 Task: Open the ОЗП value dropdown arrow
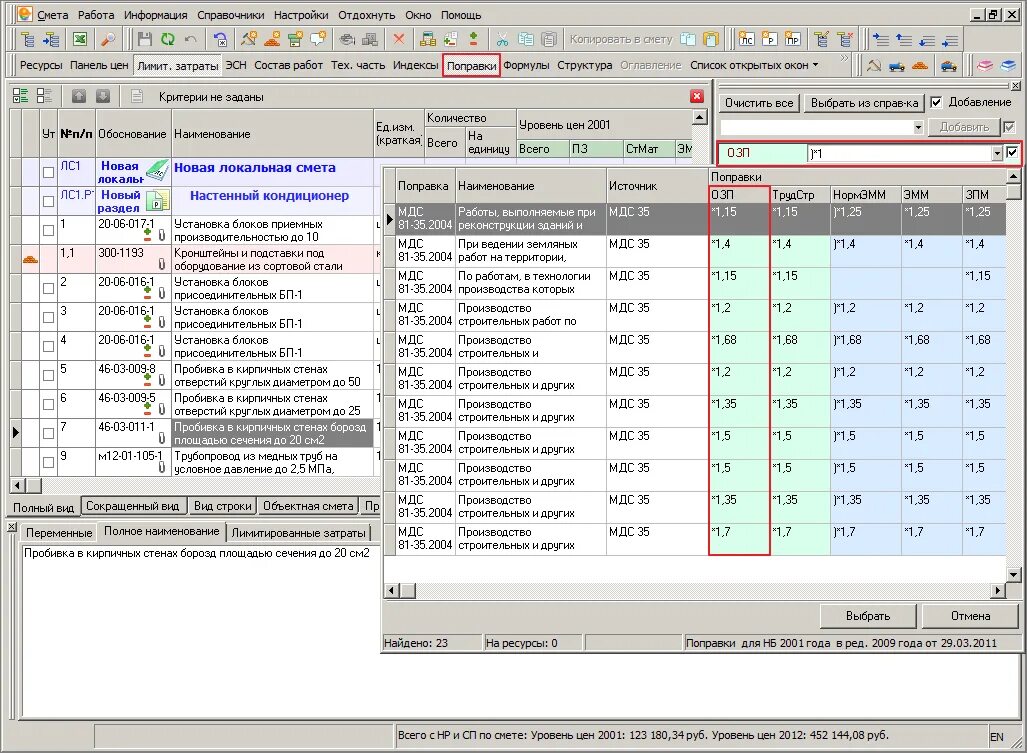(996, 153)
